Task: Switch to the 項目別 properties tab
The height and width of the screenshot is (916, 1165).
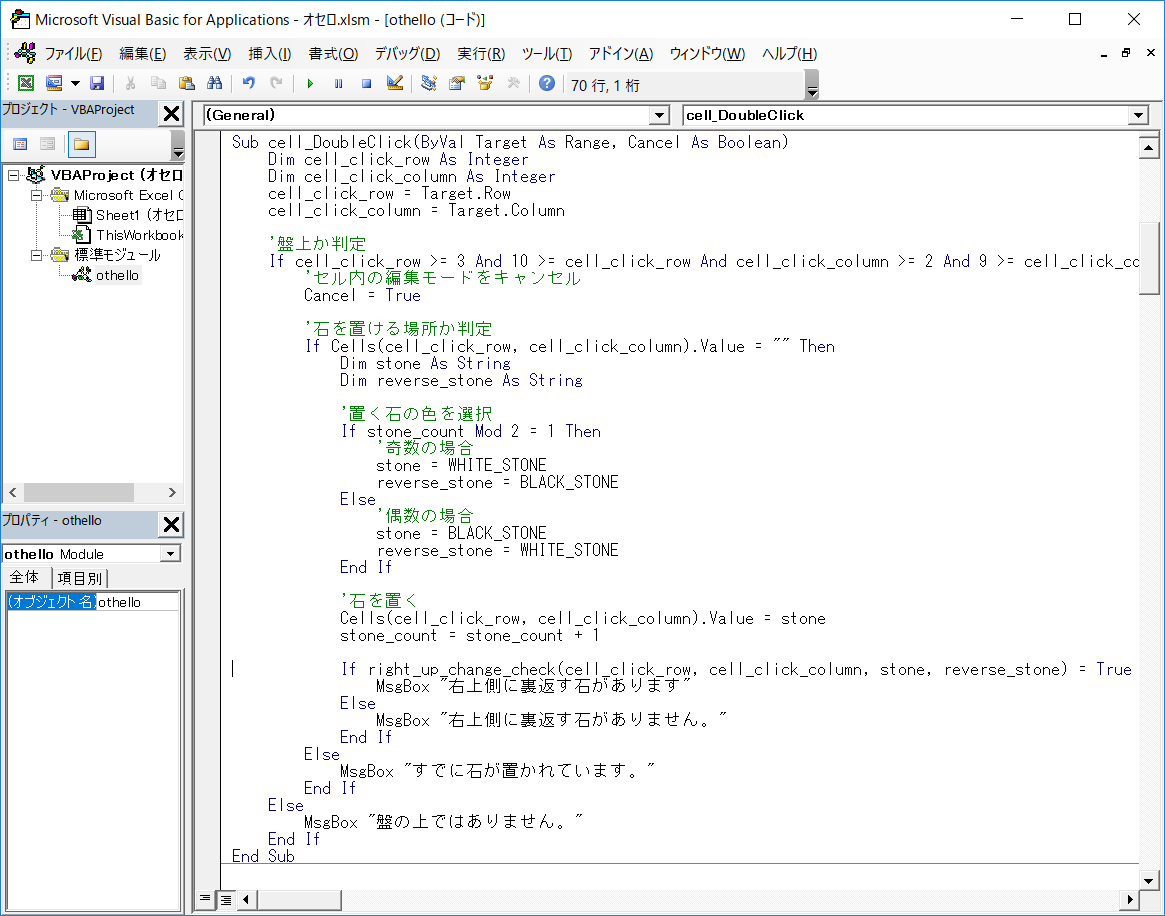Action: coord(79,578)
